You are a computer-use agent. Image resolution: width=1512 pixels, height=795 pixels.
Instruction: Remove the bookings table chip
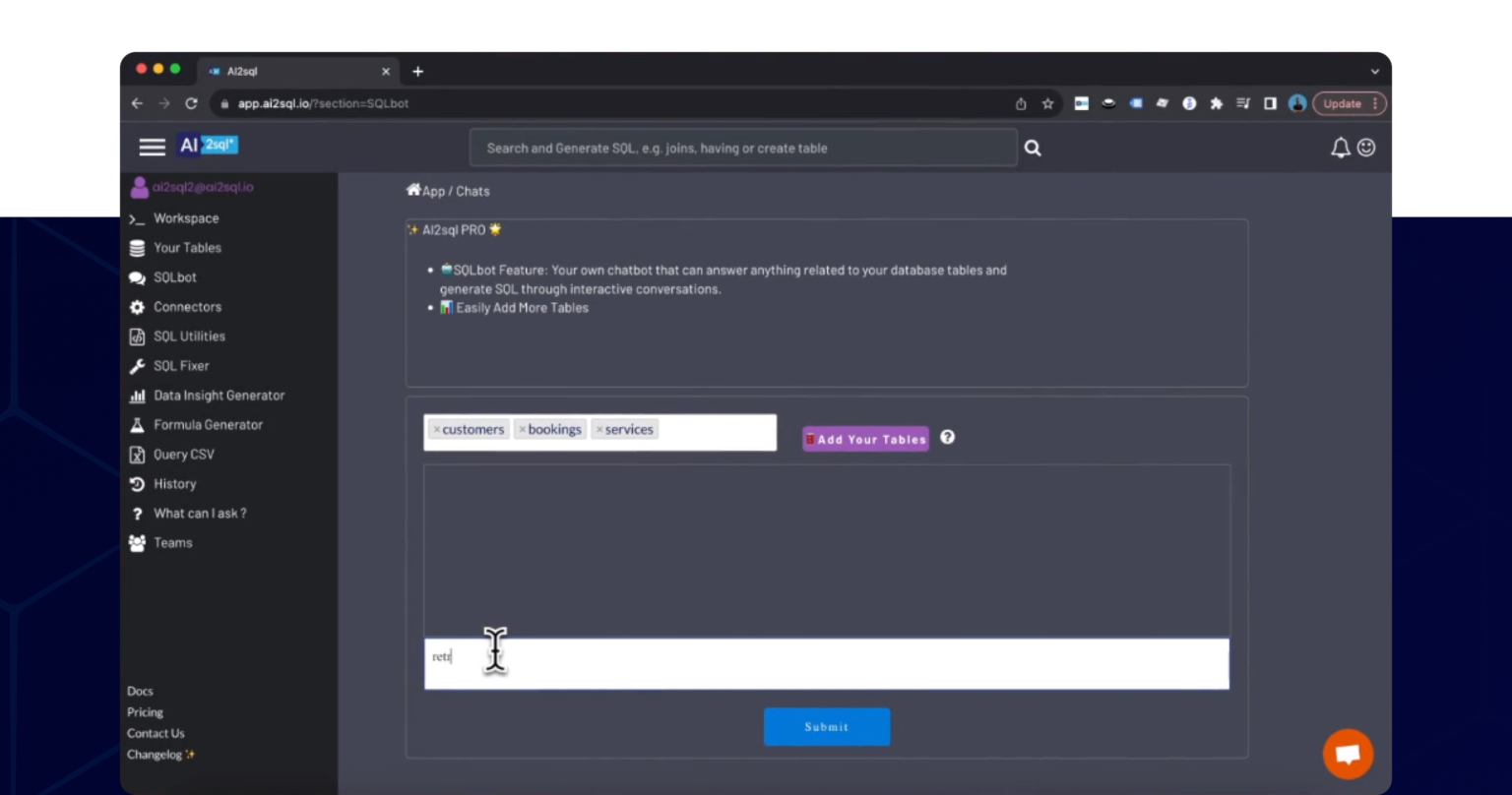[522, 429]
